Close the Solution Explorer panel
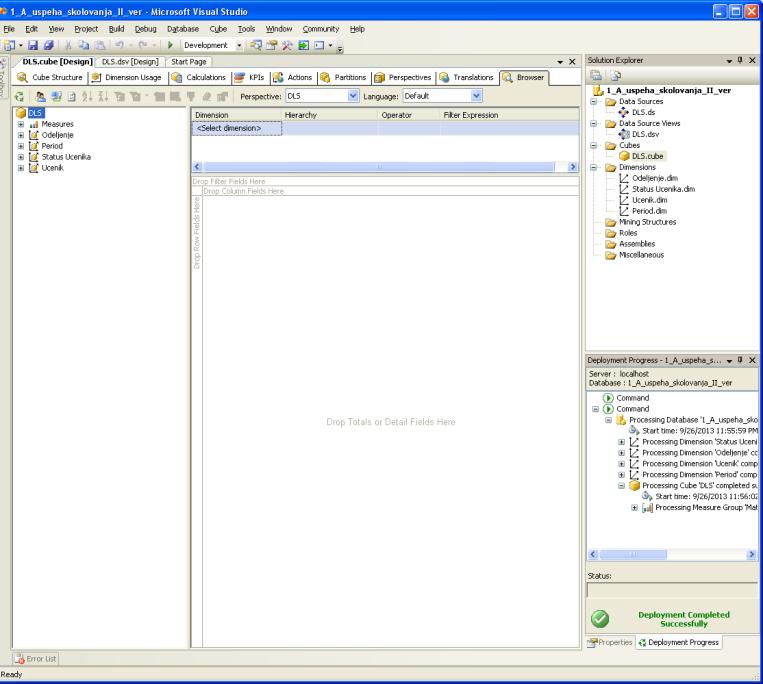The width and height of the screenshot is (763, 684). (x=752, y=60)
